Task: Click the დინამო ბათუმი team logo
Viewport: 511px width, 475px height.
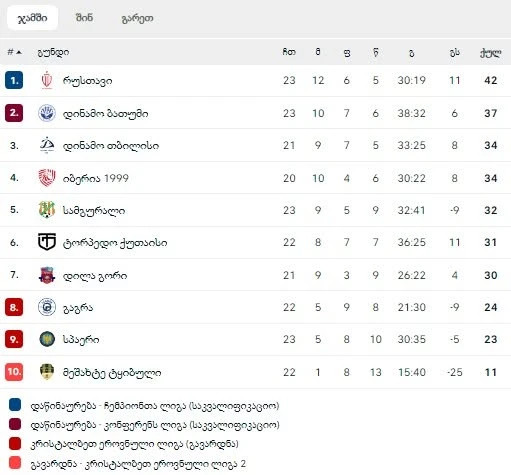Action: (x=47, y=113)
